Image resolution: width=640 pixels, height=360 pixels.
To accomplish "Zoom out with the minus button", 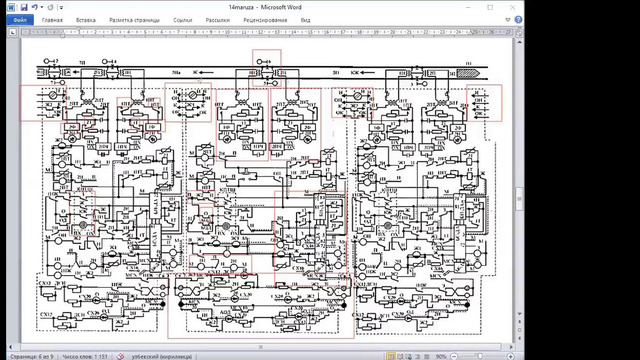I will point(453,356).
